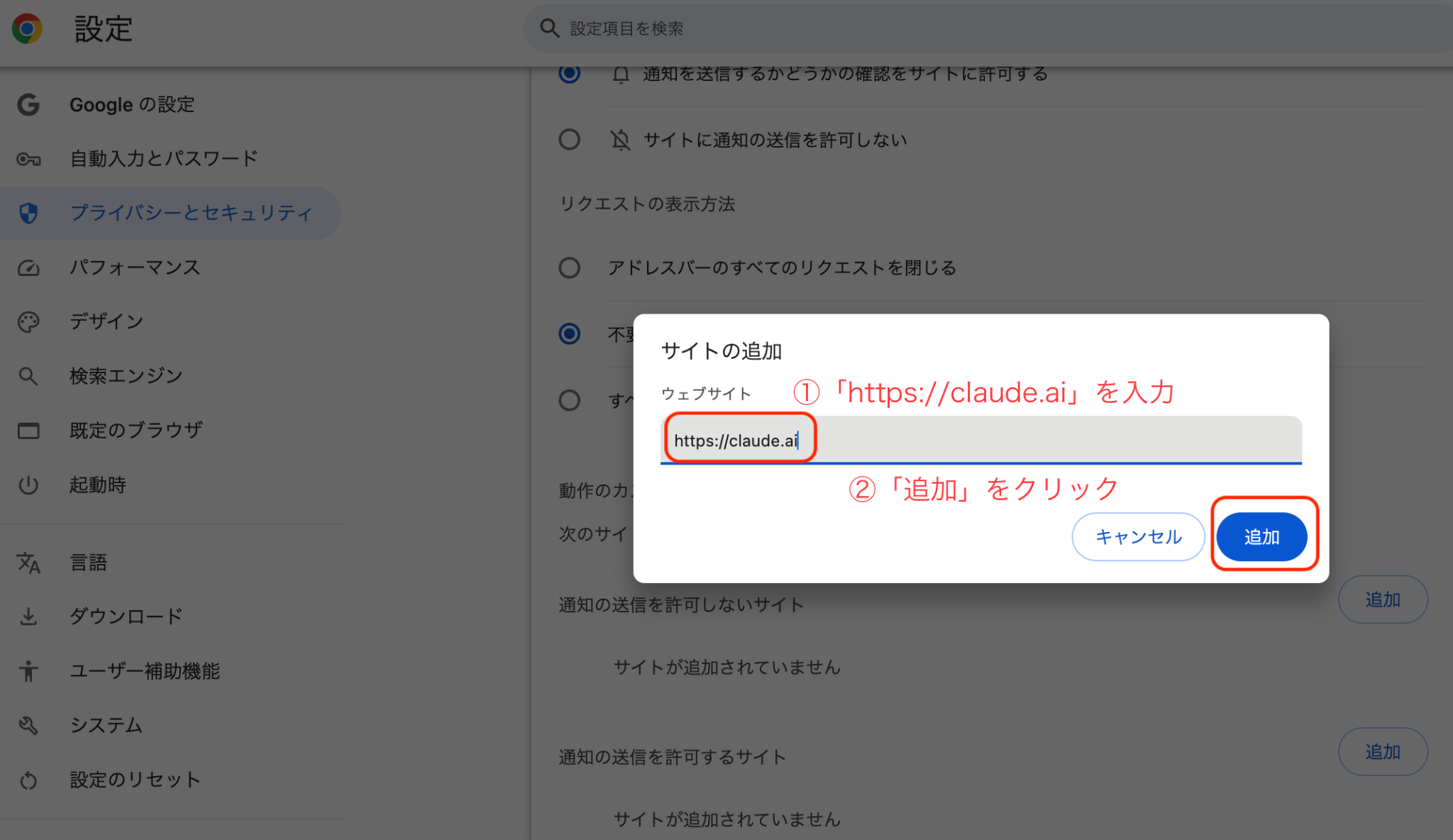1453x840 pixels.
Task: Select the 検索エンジン magnifier icon
Action: (x=28, y=376)
